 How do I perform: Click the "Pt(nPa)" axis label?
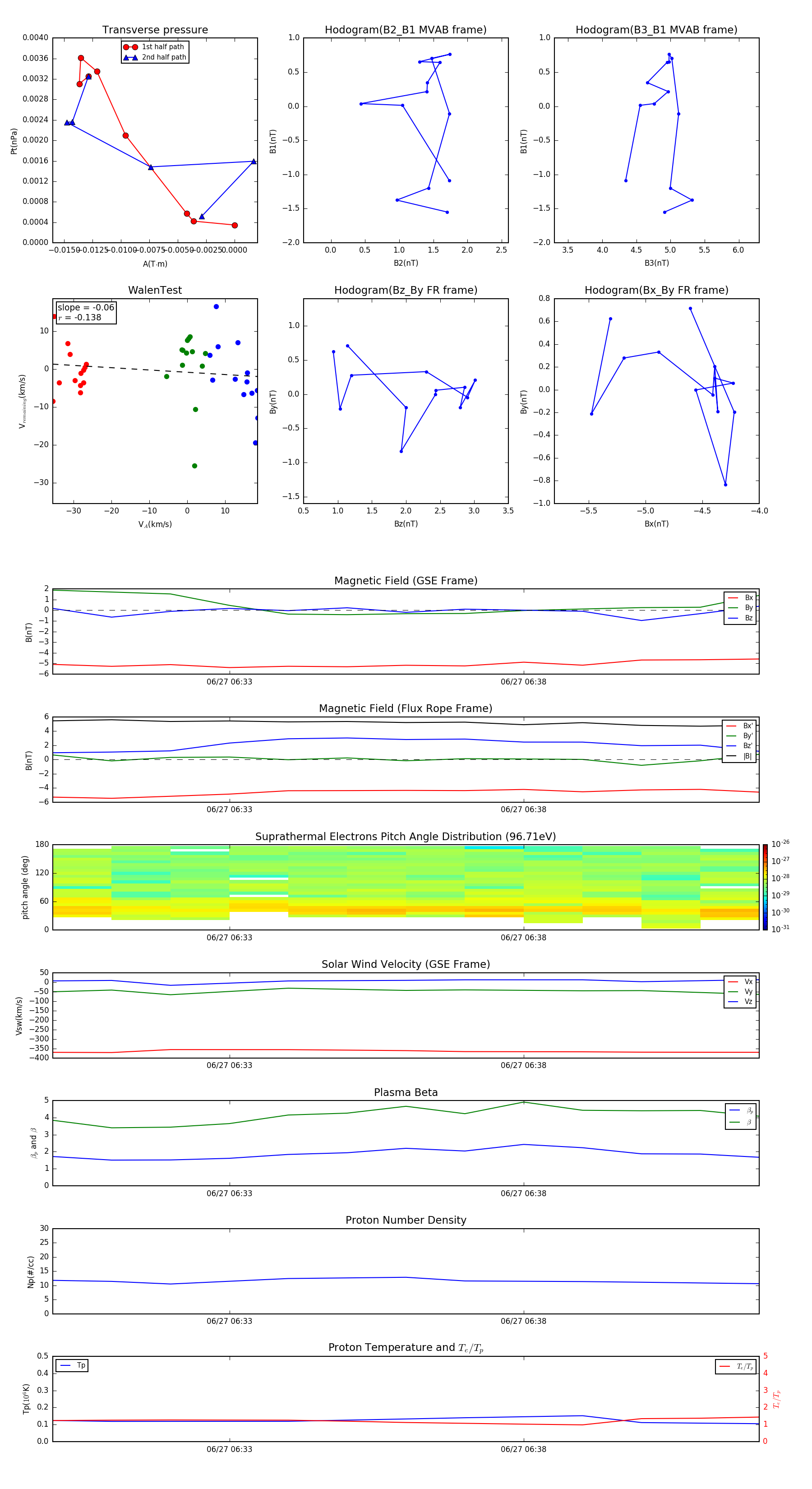(14, 141)
